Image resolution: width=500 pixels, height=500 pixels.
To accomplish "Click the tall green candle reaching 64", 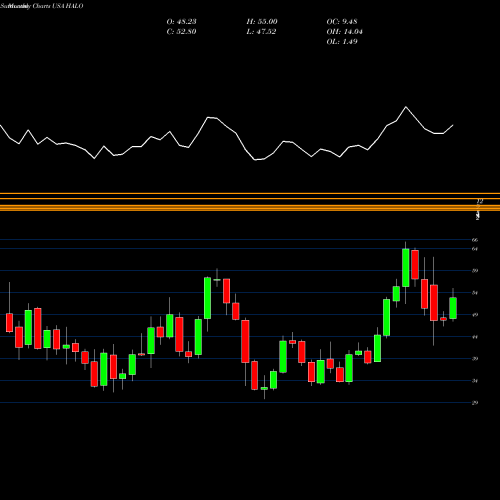I will coord(406,268).
